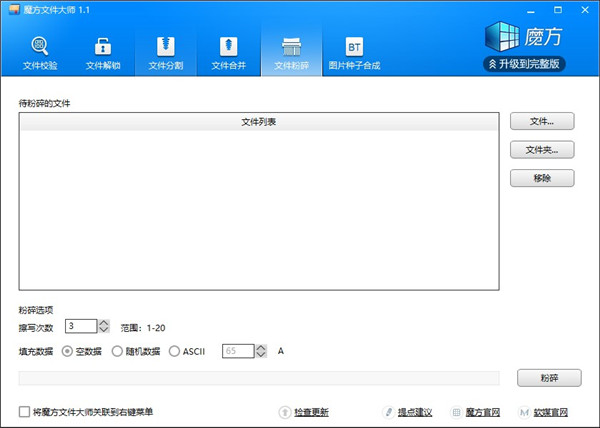Open the 提点建议 feedback link

[x=415, y=412]
